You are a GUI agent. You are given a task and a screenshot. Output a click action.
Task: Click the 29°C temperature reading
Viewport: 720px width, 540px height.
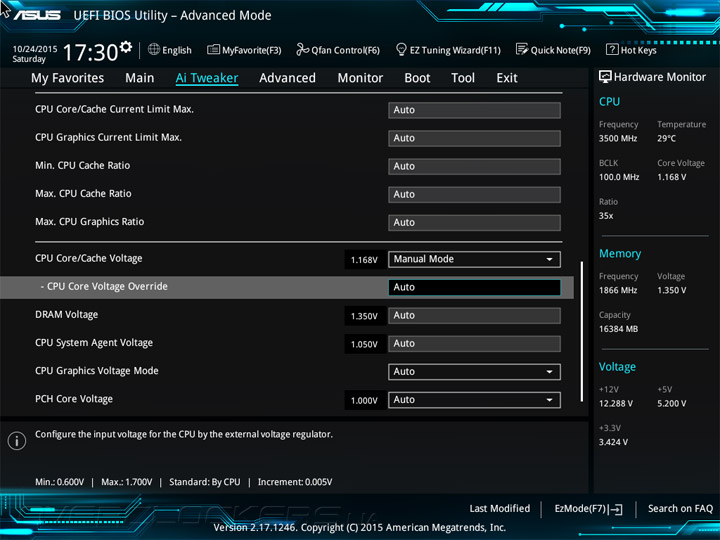click(x=666, y=138)
